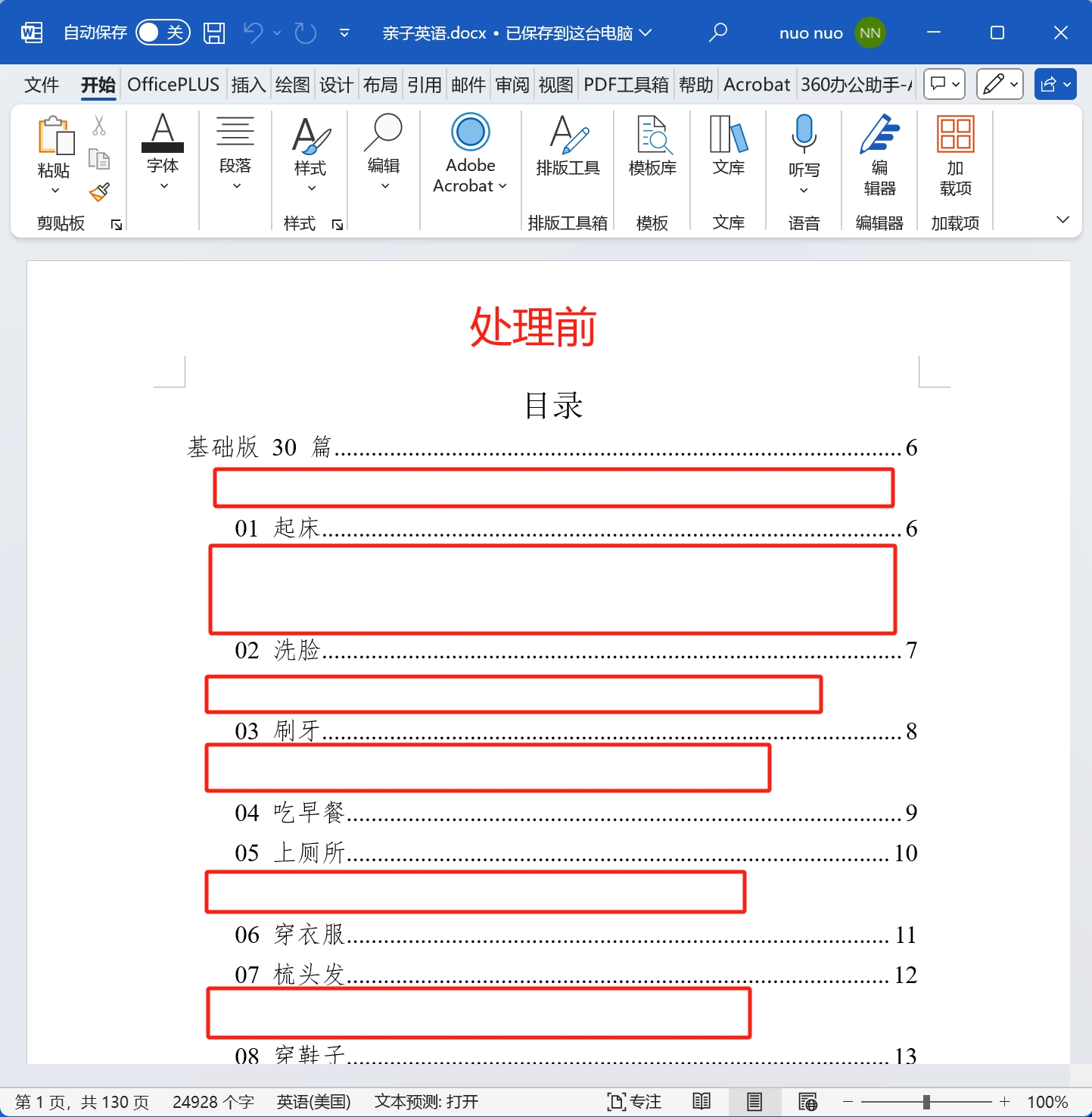Switch to Web Layout view icon
The width and height of the screenshot is (1092, 1117).
tap(807, 1102)
